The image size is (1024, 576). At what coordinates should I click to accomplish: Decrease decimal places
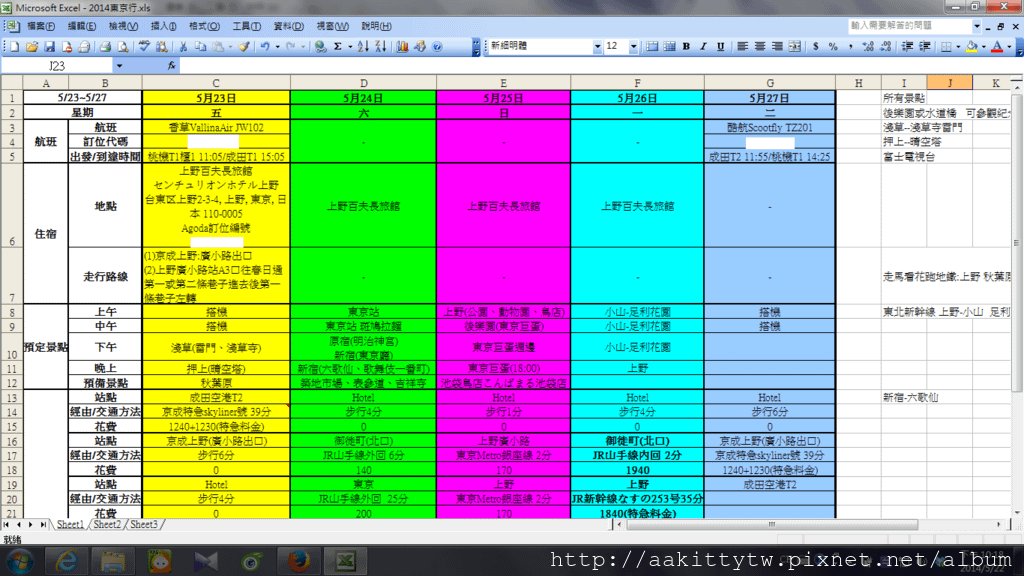pos(886,46)
